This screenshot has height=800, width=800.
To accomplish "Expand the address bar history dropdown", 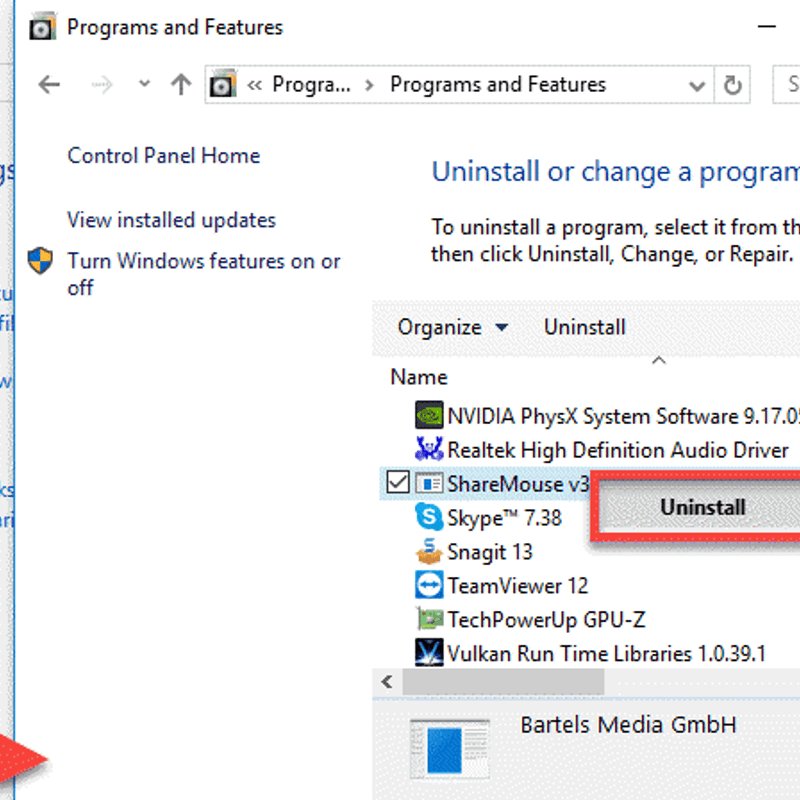I will pyautogui.click(x=696, y=86).
